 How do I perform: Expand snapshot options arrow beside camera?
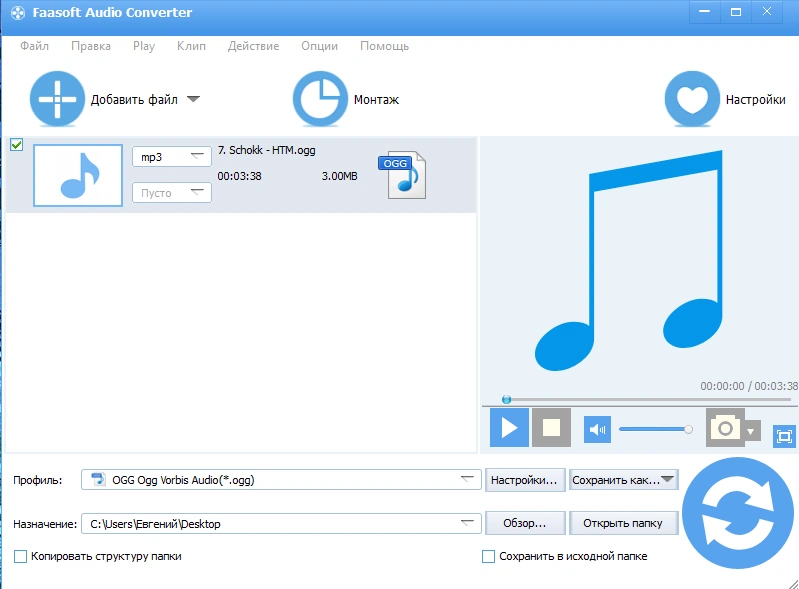coord(751,432)
